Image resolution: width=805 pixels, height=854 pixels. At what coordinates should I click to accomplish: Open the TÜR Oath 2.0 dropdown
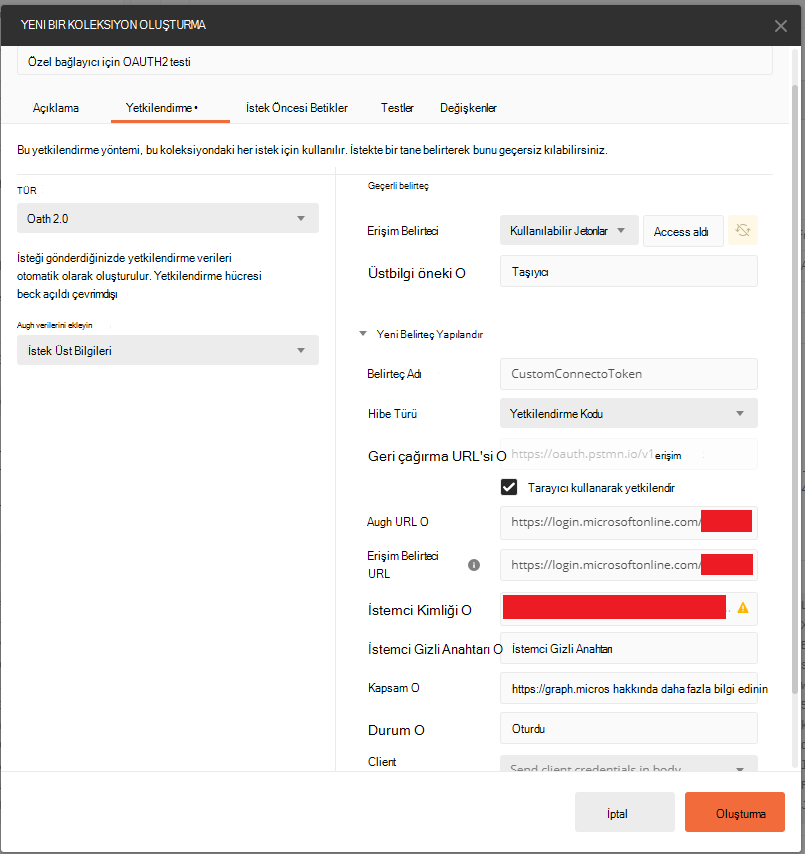point(168,218)
